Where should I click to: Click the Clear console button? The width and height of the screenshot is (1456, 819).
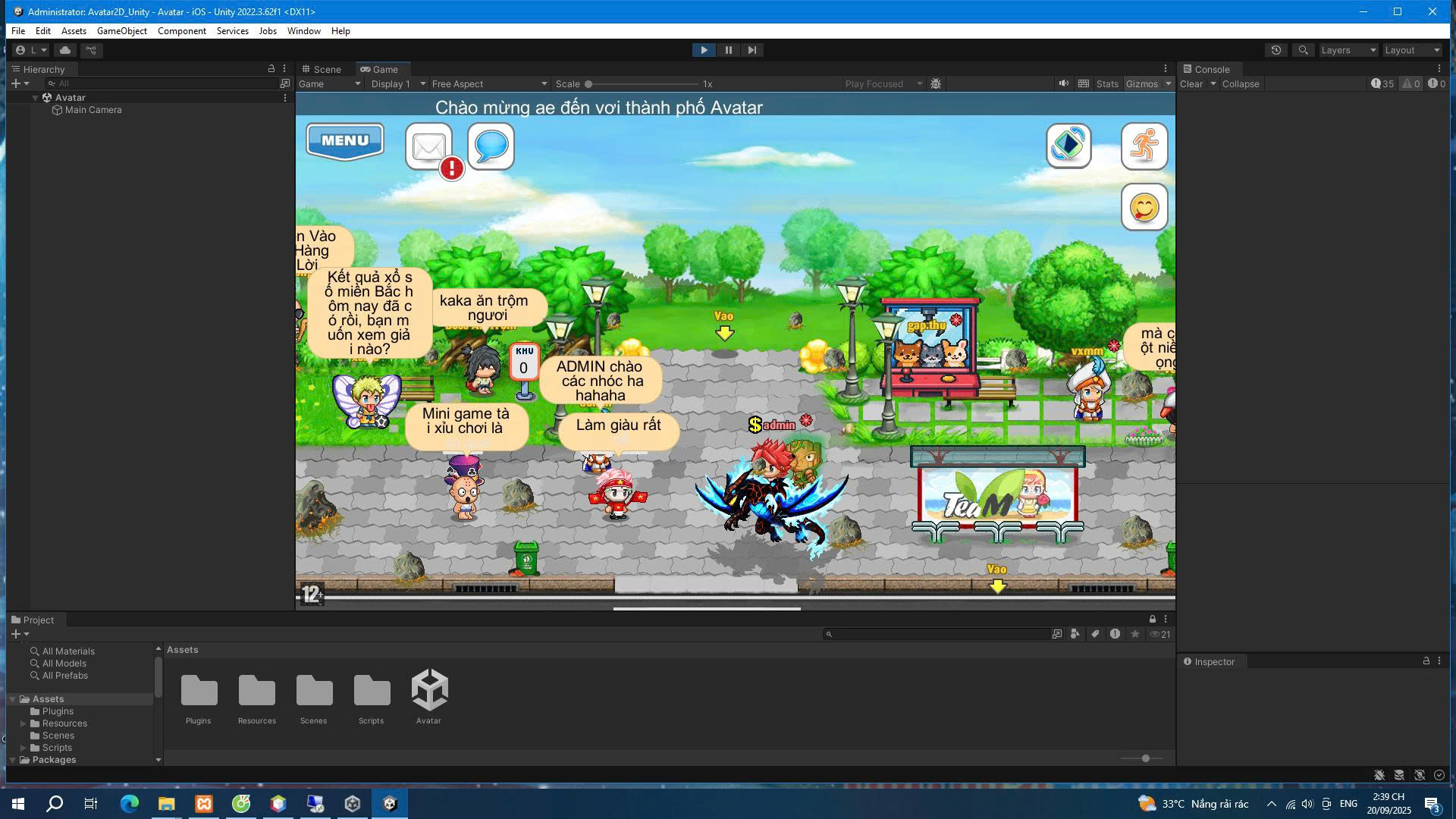1191,84
